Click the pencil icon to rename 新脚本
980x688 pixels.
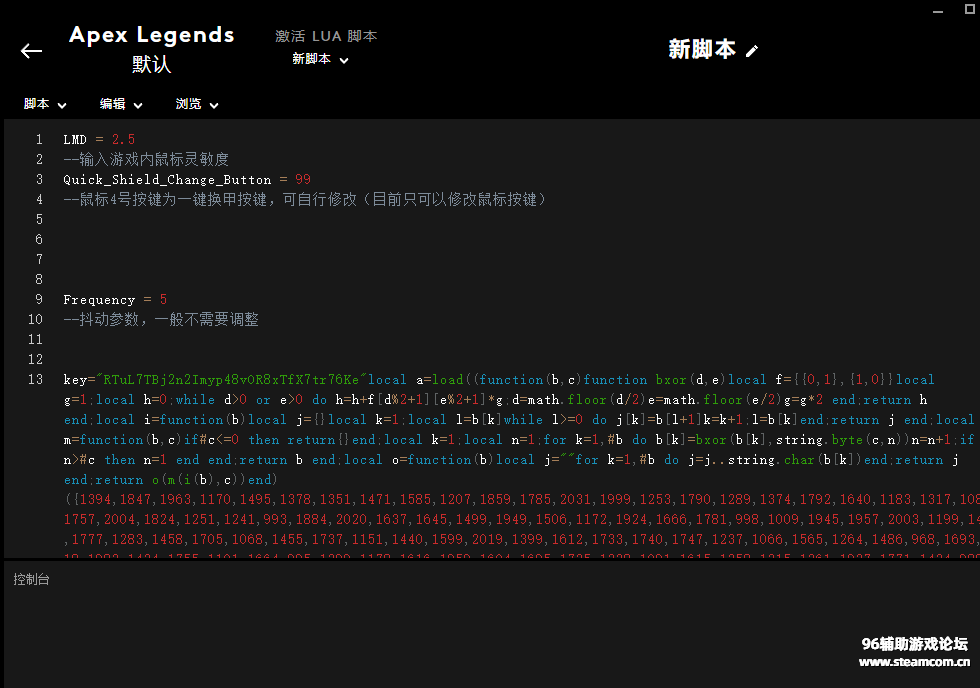tap(752, 51)
